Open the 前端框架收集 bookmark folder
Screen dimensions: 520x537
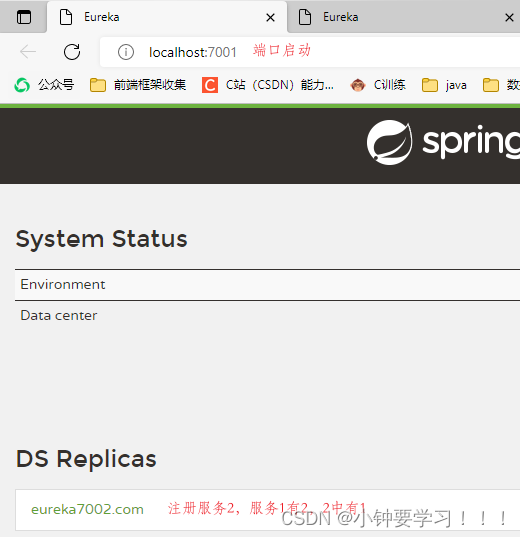[x=138, y=85]
